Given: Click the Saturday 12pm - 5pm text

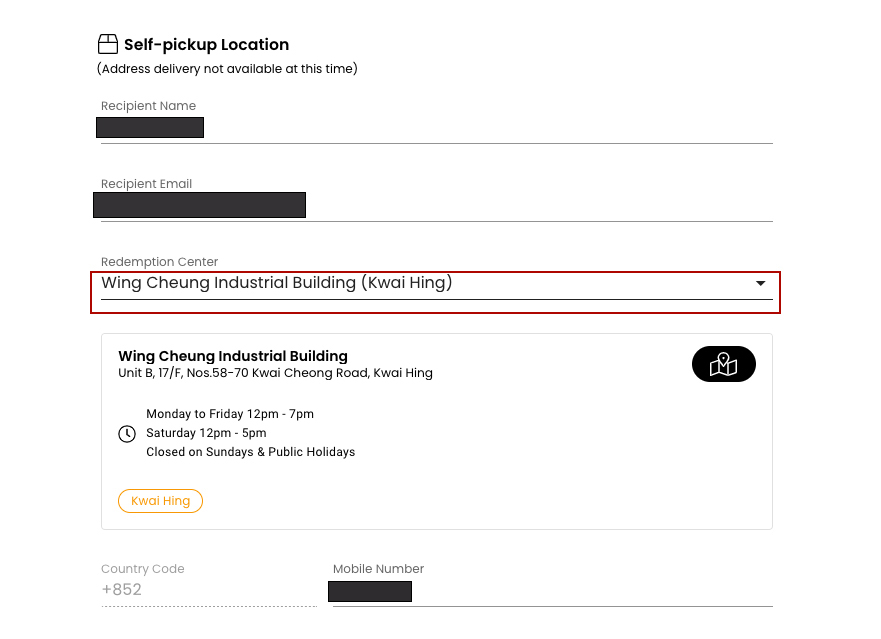Looking at the screenshot, I should coord(206,433).
